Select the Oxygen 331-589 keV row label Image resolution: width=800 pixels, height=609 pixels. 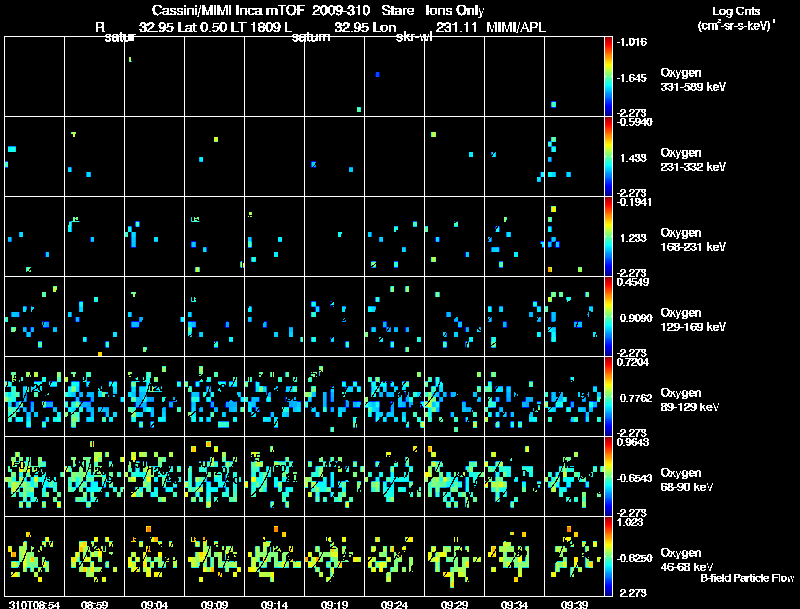coord(693,80)
